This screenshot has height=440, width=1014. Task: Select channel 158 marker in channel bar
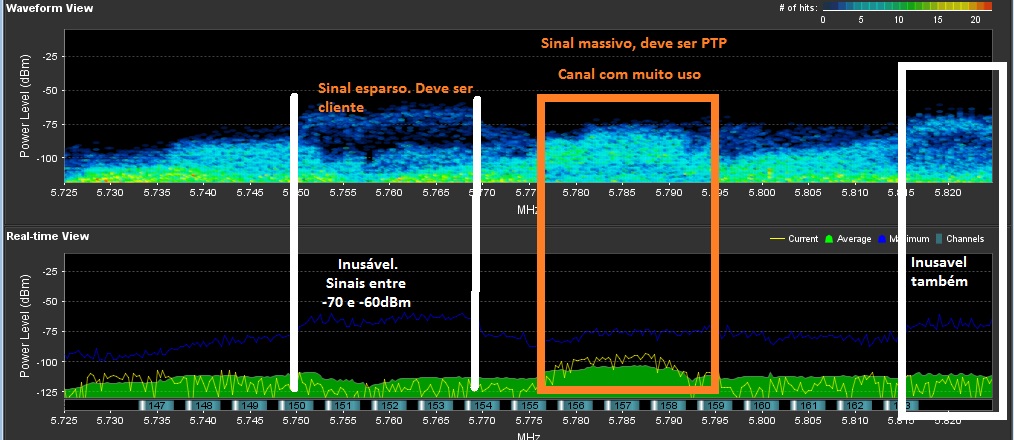click(x=669, y=406)
